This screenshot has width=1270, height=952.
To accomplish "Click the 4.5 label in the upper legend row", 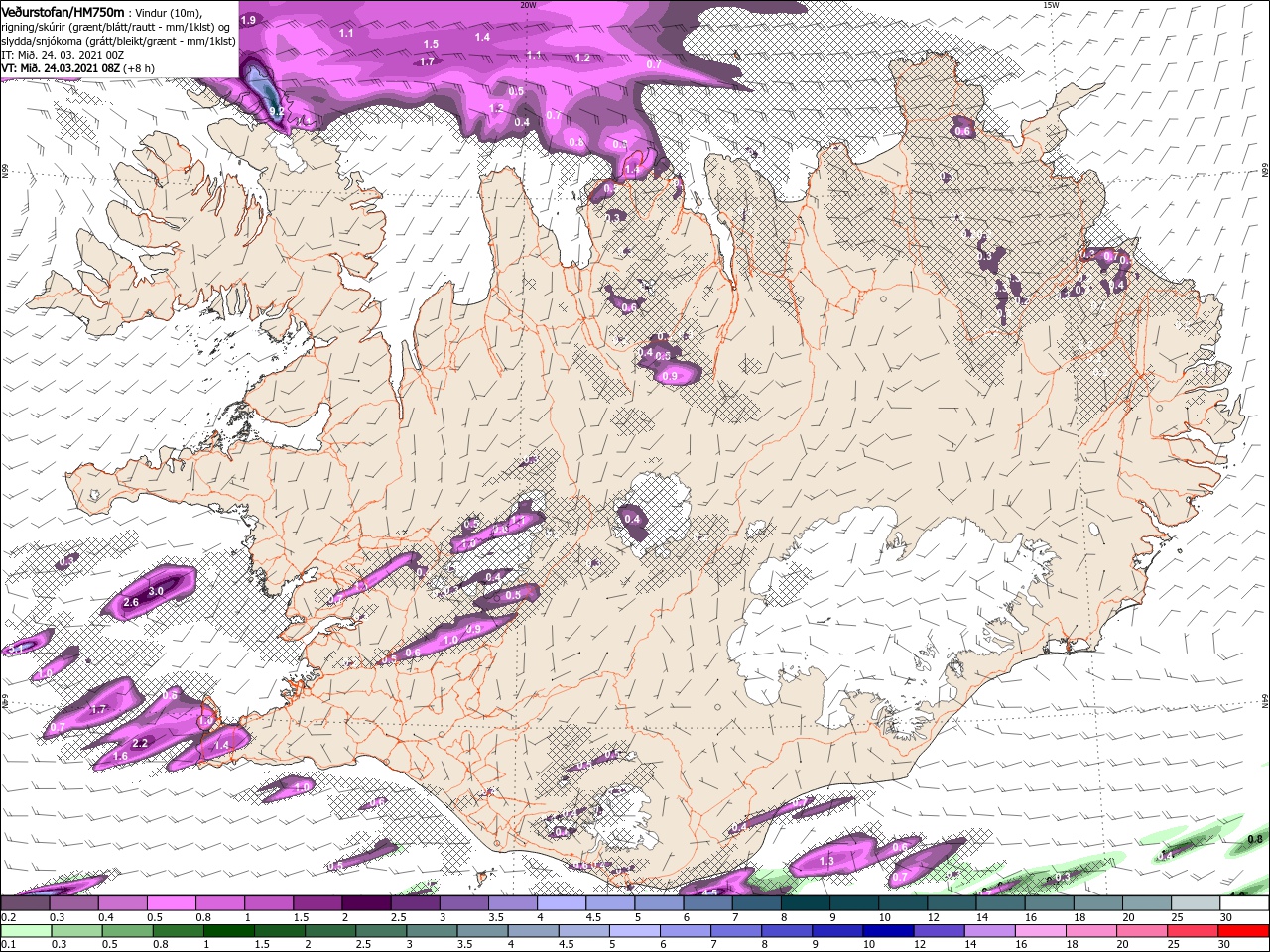I will [x=593, y=917].
